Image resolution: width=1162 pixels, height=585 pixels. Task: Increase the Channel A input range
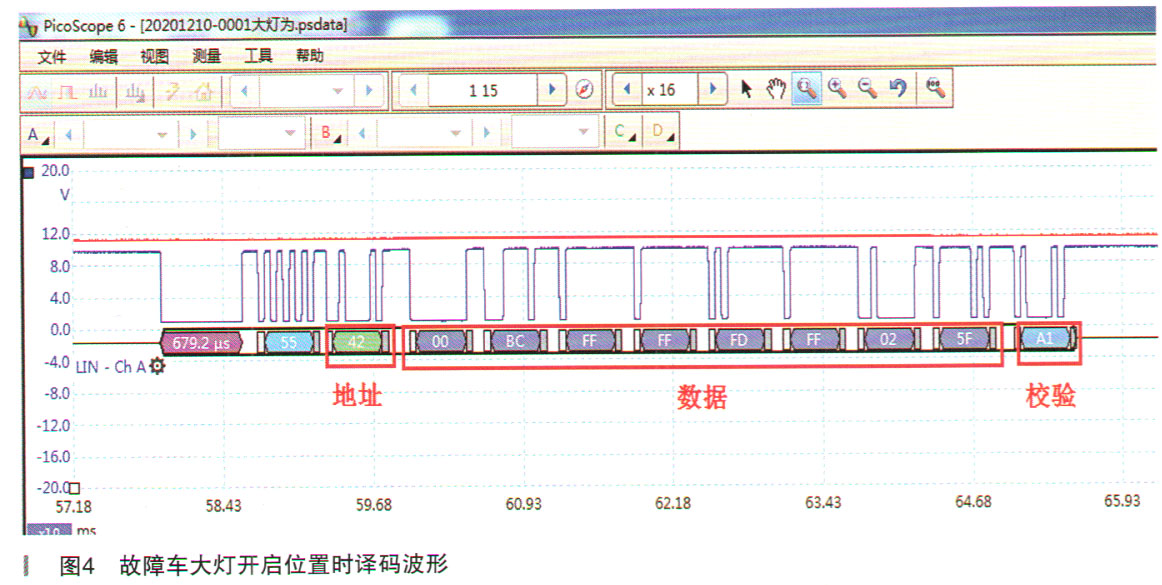[193, 134]
